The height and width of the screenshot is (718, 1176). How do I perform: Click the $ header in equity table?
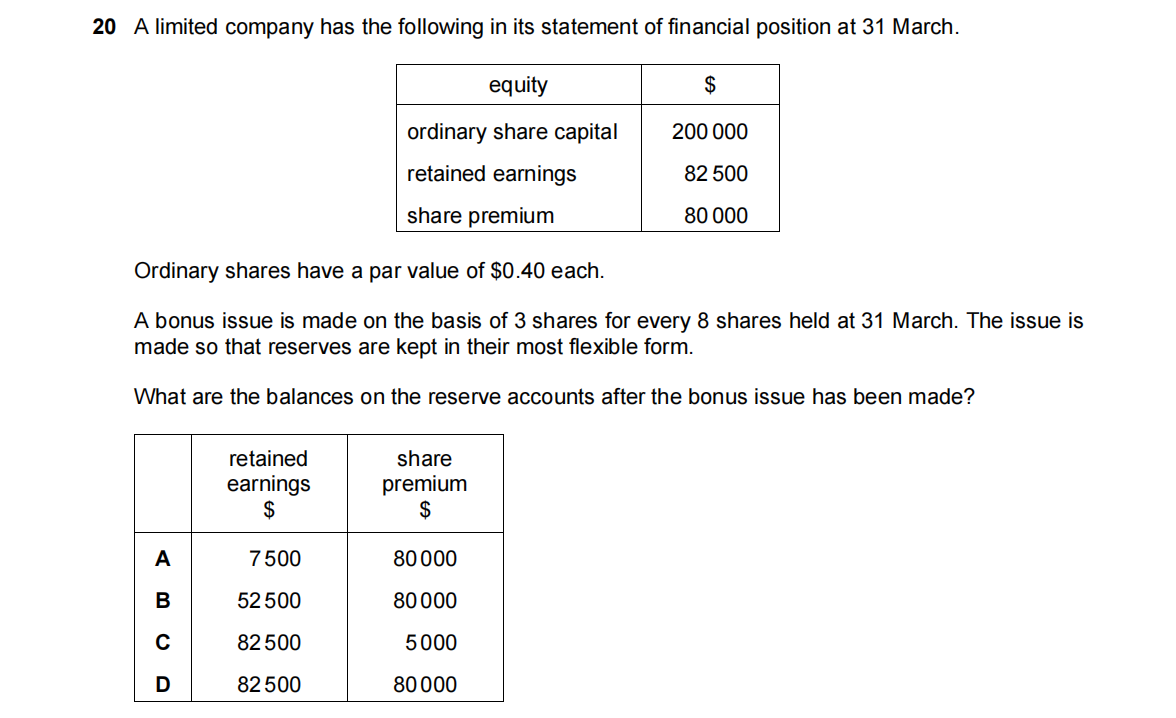click(x=710, y=85)
